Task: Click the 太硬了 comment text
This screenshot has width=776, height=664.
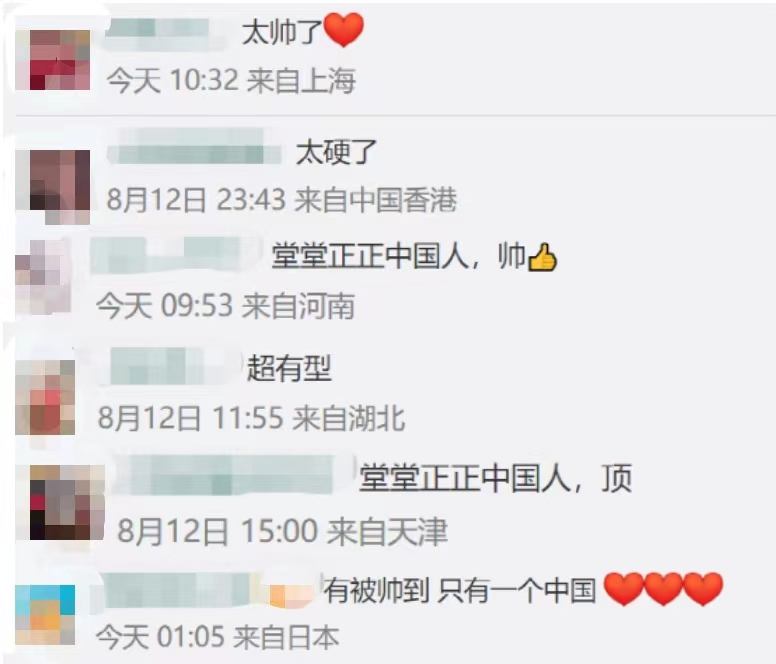Action: coord(337,152)
